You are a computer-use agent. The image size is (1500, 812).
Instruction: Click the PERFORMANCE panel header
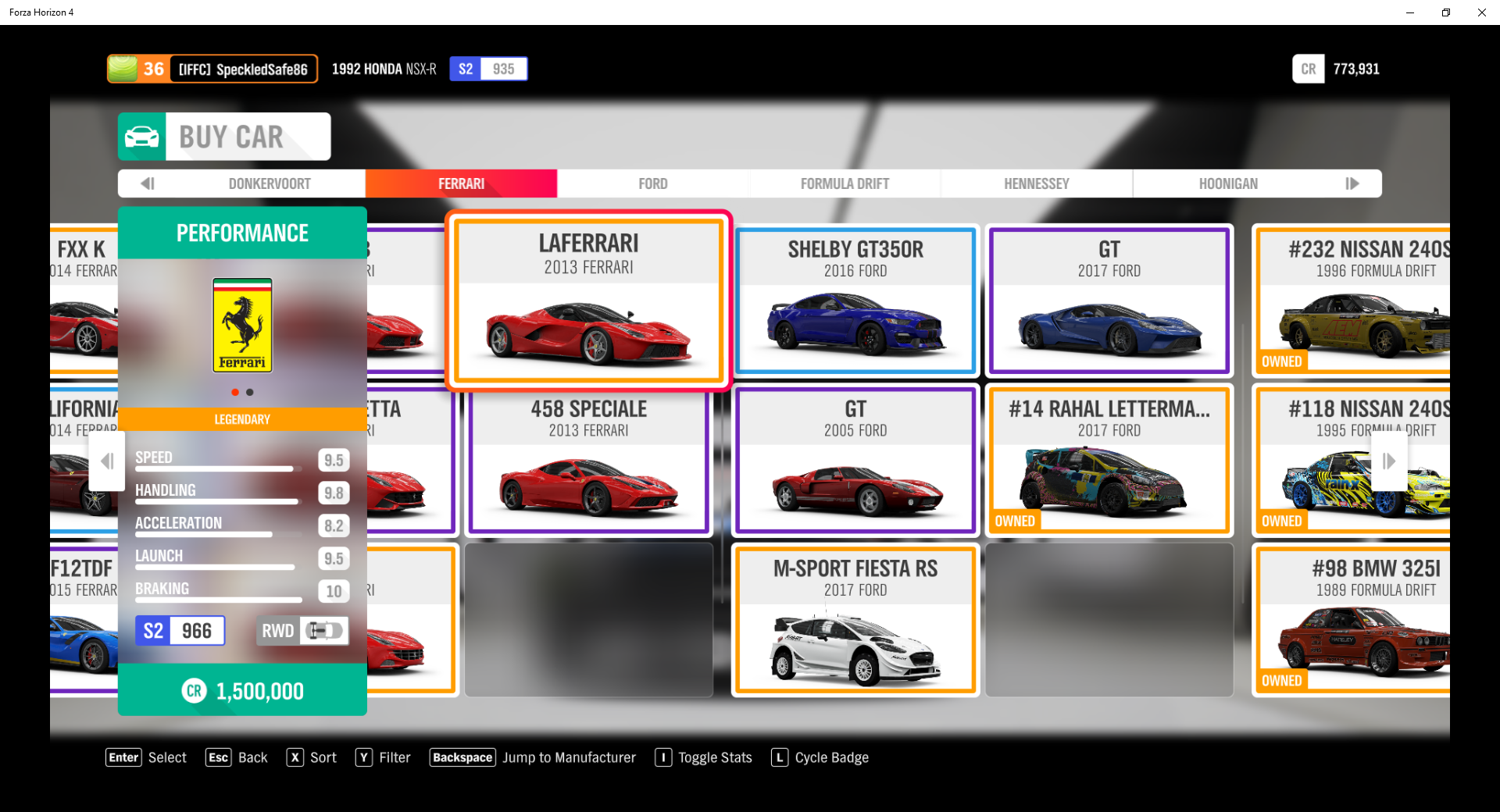coord(242,233)
